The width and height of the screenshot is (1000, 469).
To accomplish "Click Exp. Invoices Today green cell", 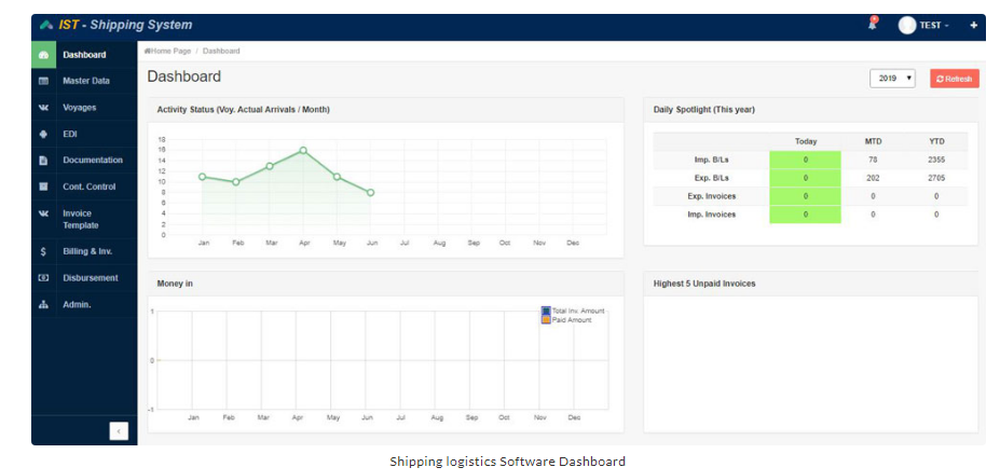I will pyautogui.click(x=805, y=197).
